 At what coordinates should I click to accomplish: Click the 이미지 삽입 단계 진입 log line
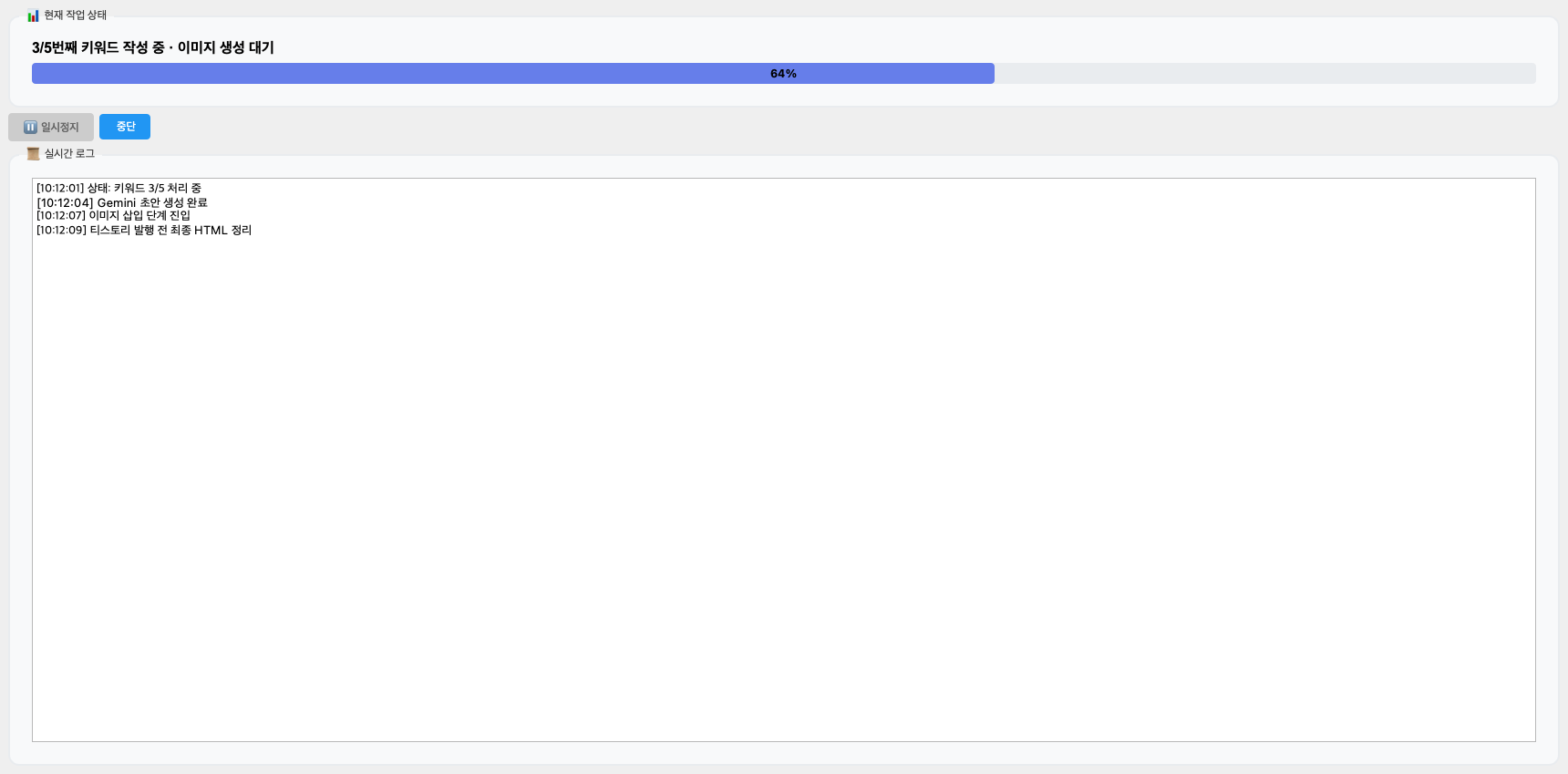[x=139, y=216]
